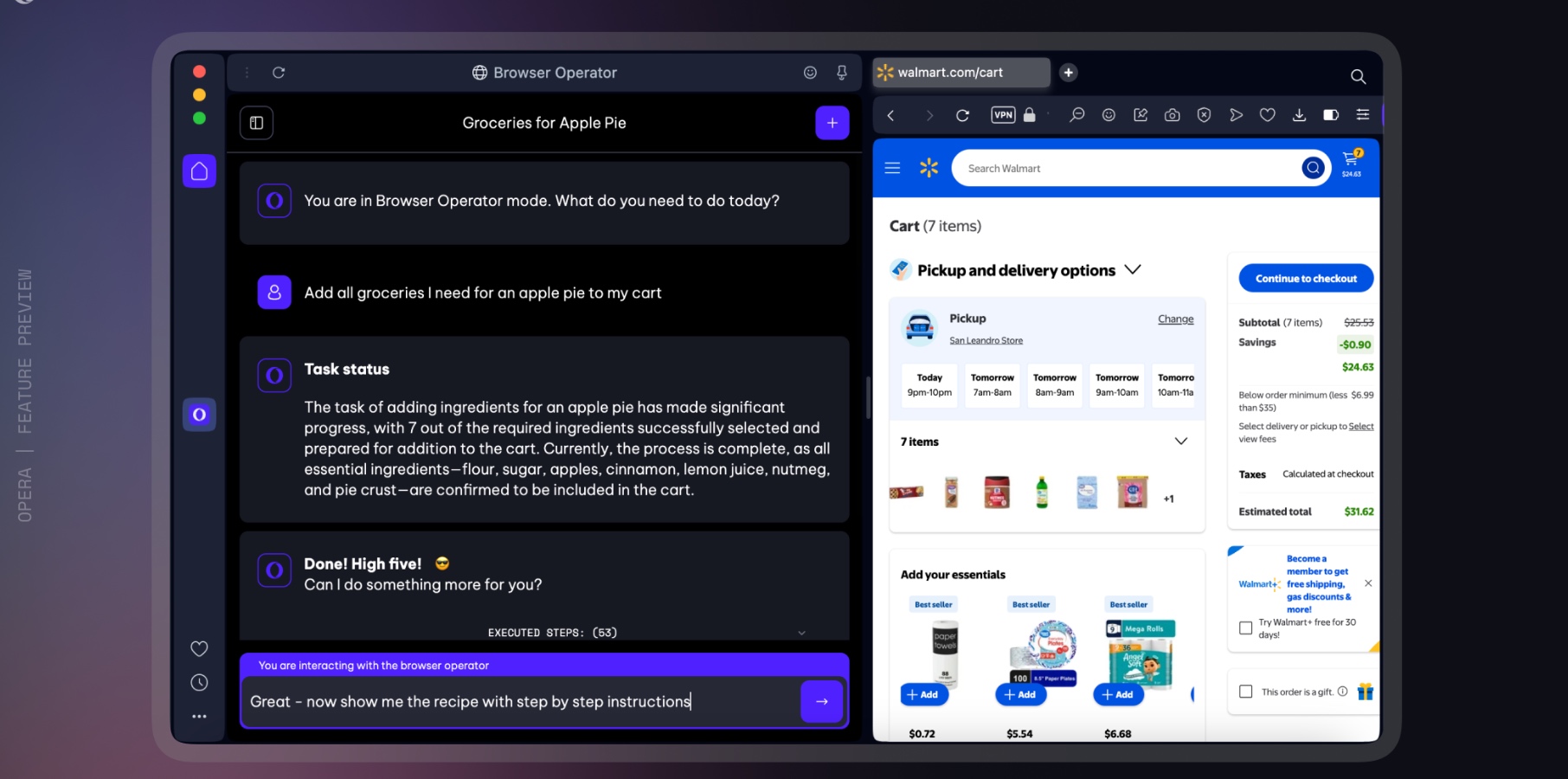Click the Change pickup link
Image resolution: width=1568 pixels, height=779 pixels.
[x=1175, y=319]
